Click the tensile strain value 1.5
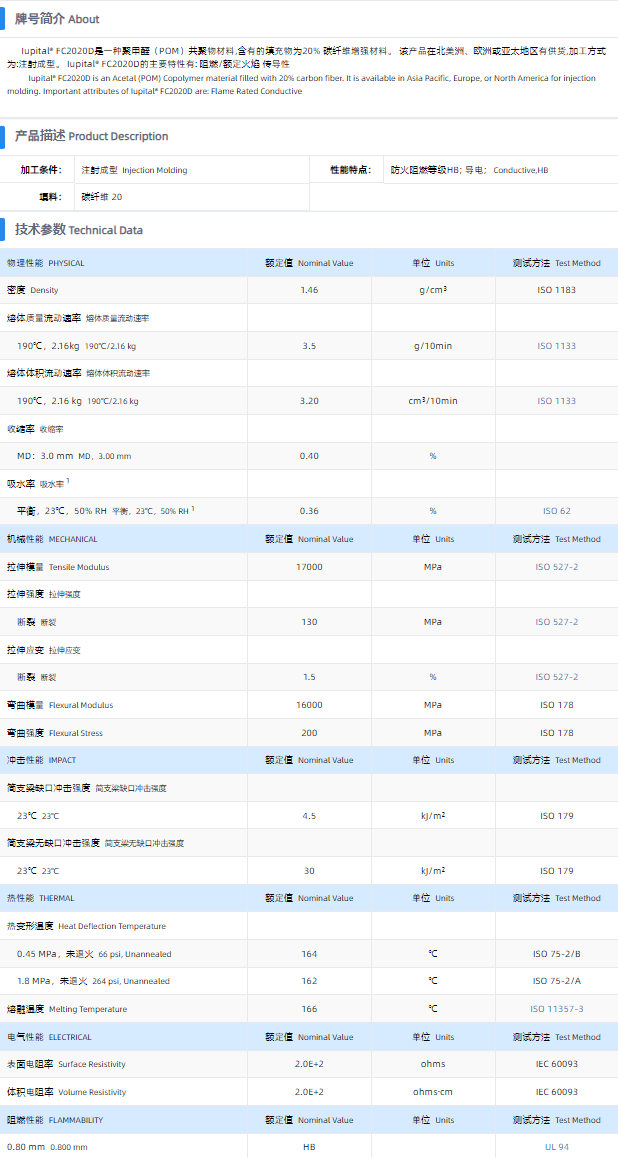 [x=309, y=677]
